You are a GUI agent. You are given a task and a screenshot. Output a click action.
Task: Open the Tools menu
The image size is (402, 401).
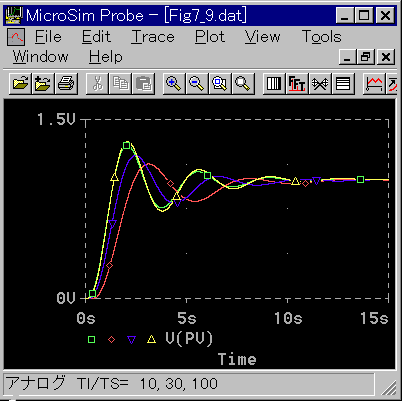click(x=322, y=37)
